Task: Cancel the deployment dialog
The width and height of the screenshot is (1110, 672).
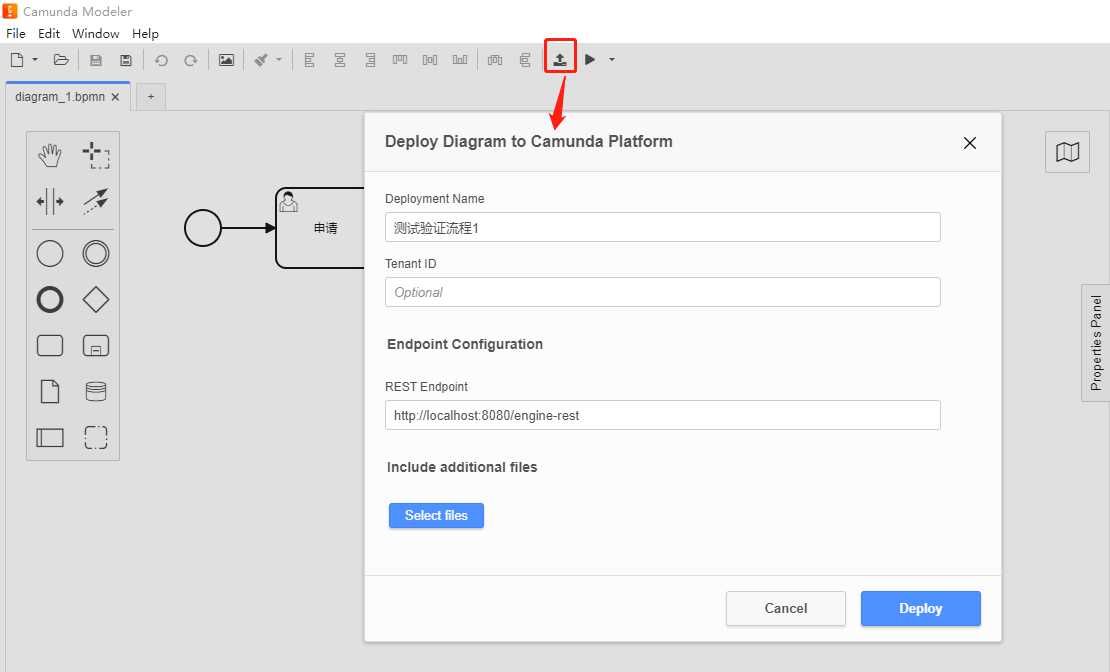Action: pos(786,608)
